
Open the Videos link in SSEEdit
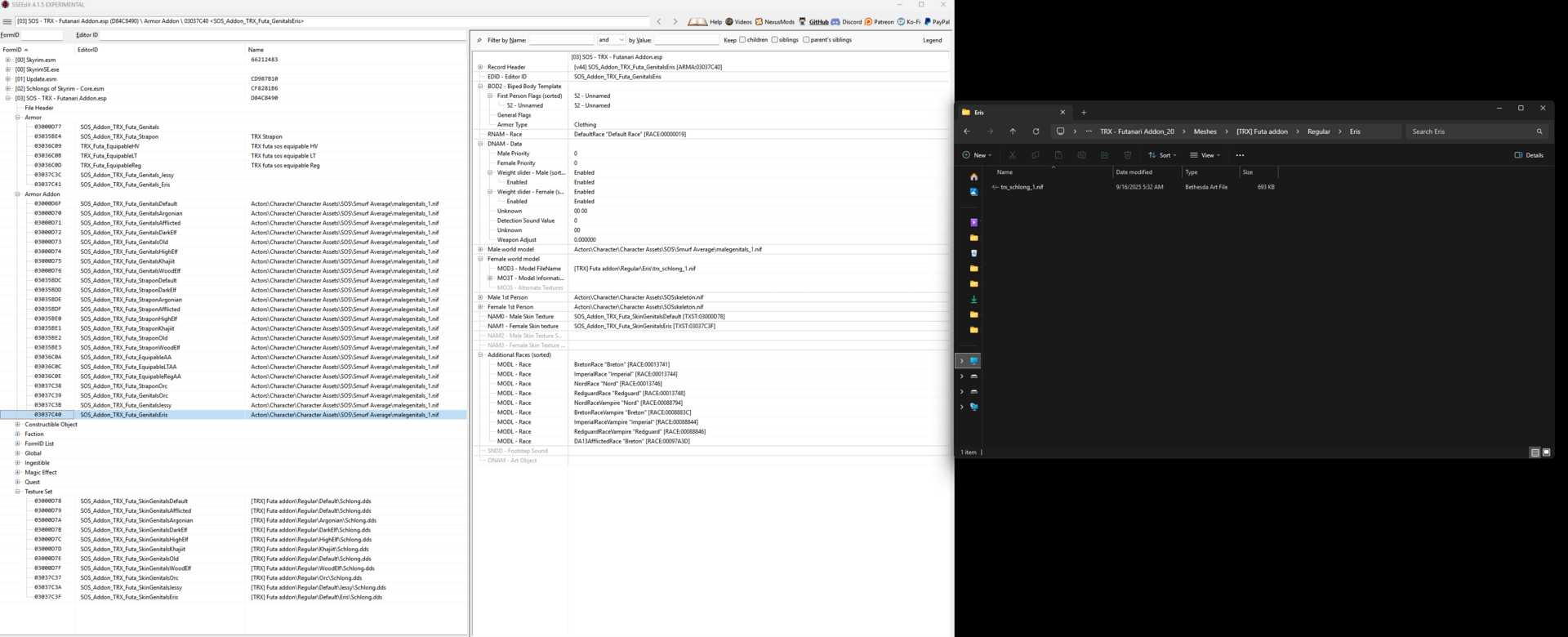(x=738, y=22)
